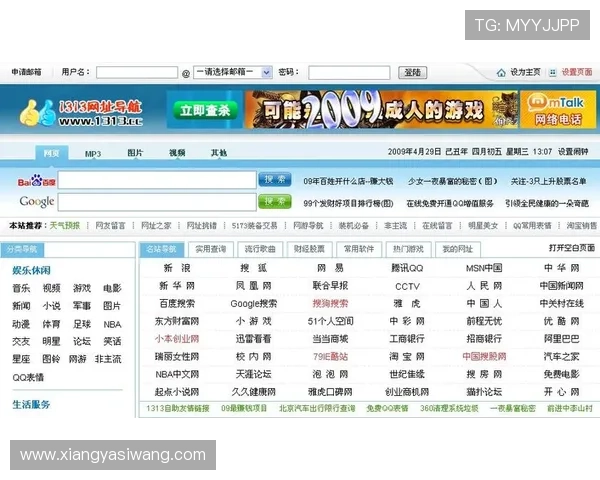
Task: Focus the Baidu search box
Action: 157,180
